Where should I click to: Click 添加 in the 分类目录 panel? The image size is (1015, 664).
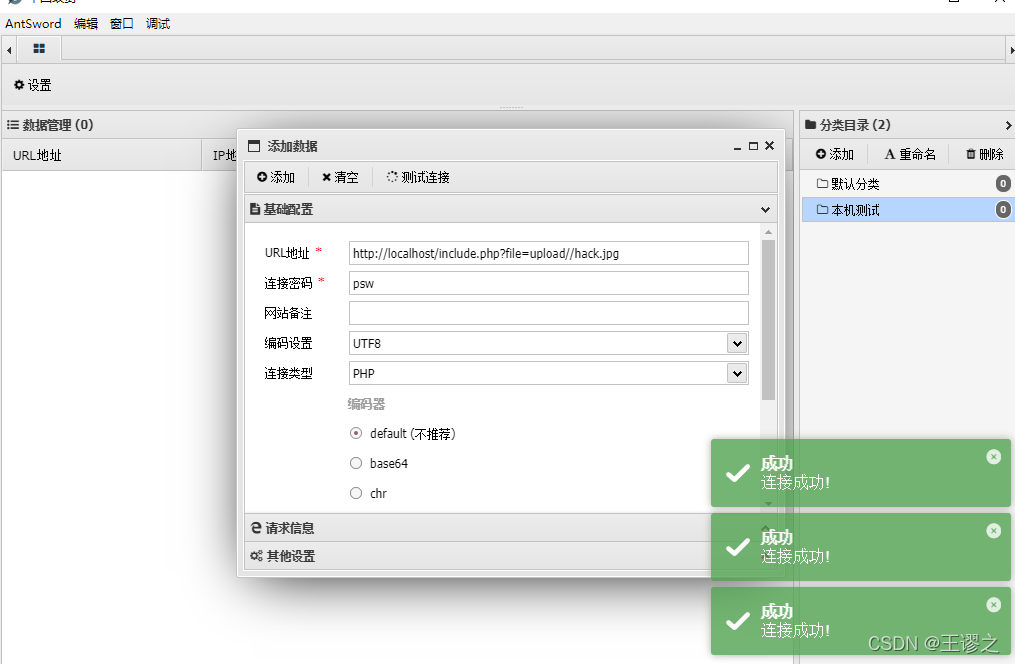click(834, 154)
